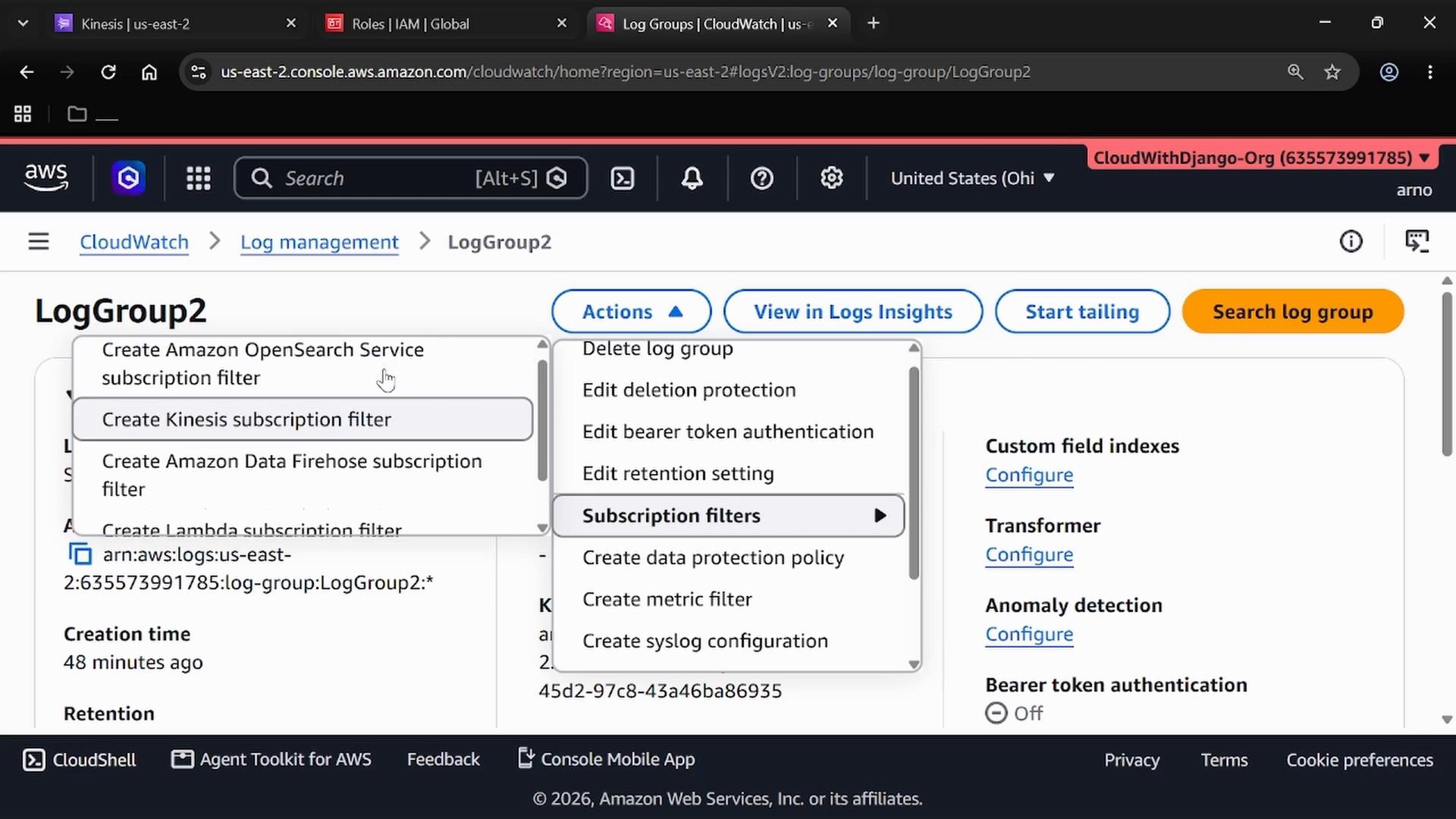Click Search log group button
1456x819 pixels.
1293,312
